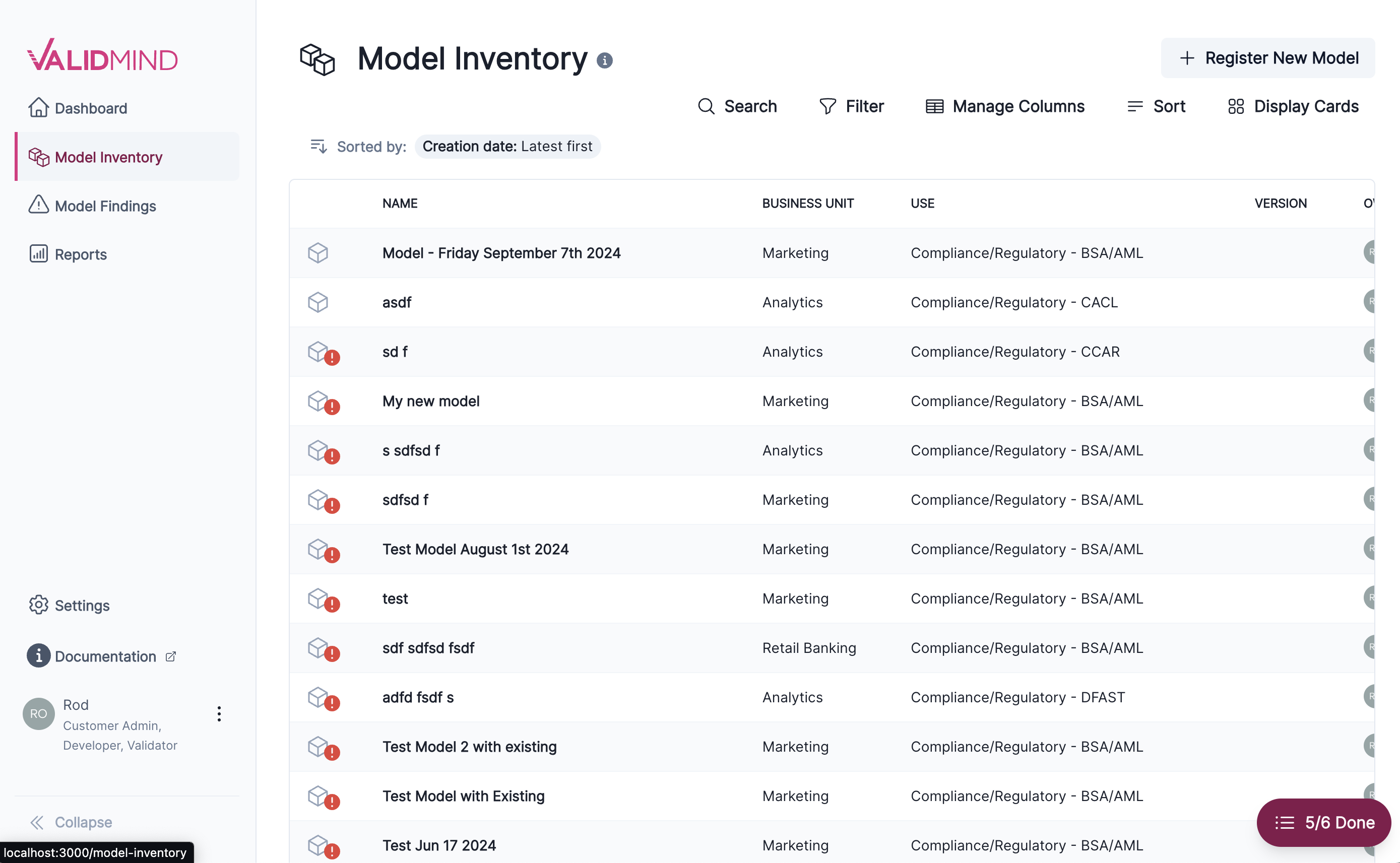Click the cube icon next to 'asdf'

point(318,302)
